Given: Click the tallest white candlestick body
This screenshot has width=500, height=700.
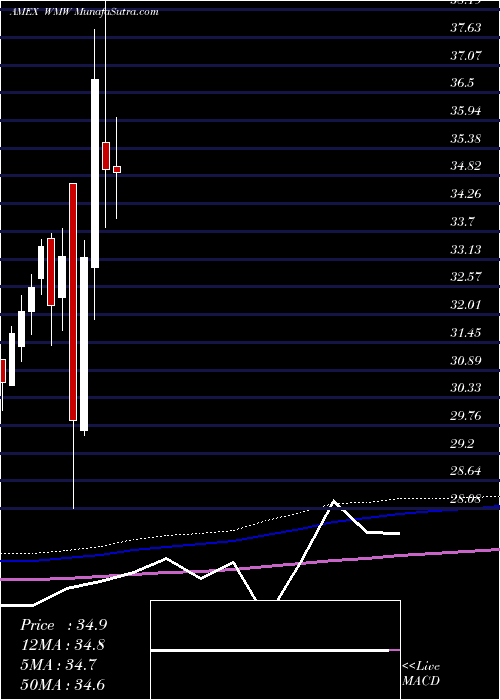Looking at the screenshot, I should pos(95,174).
